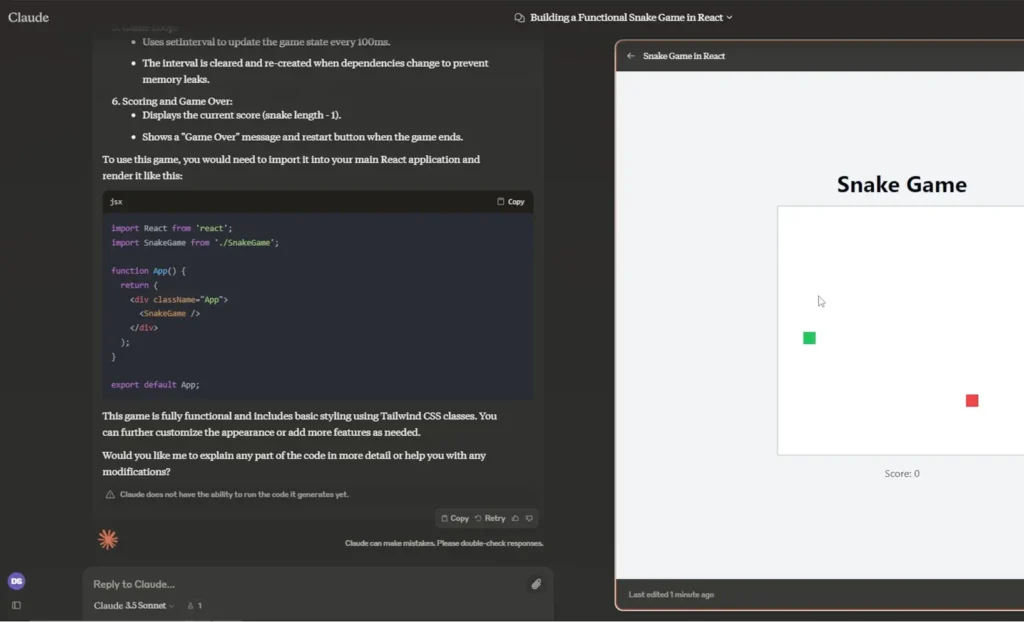Open the DS user avatar menu
The image size is (1024, 622).
[16, 581]
